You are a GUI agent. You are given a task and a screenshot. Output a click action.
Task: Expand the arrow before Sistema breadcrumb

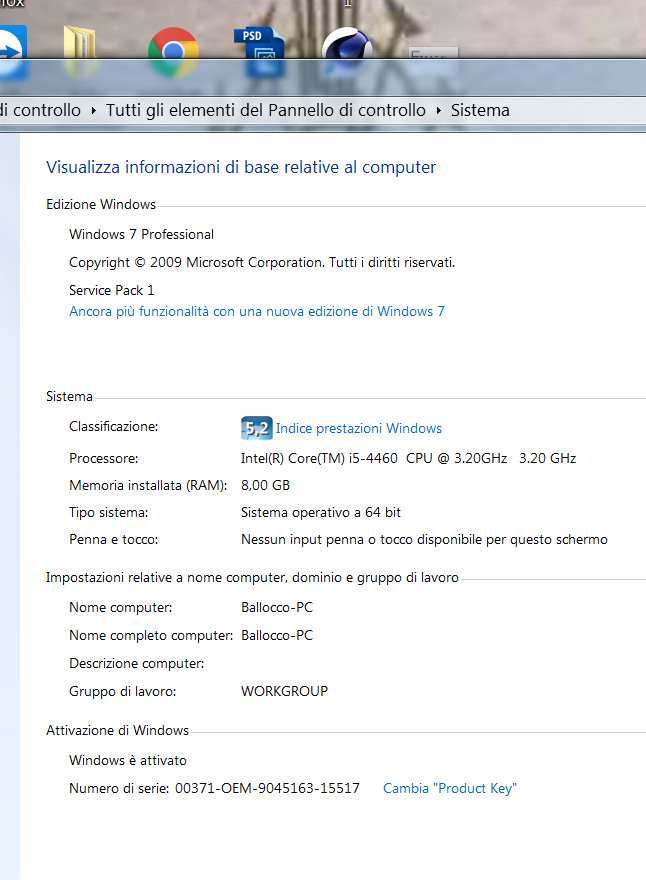[438, 111]
